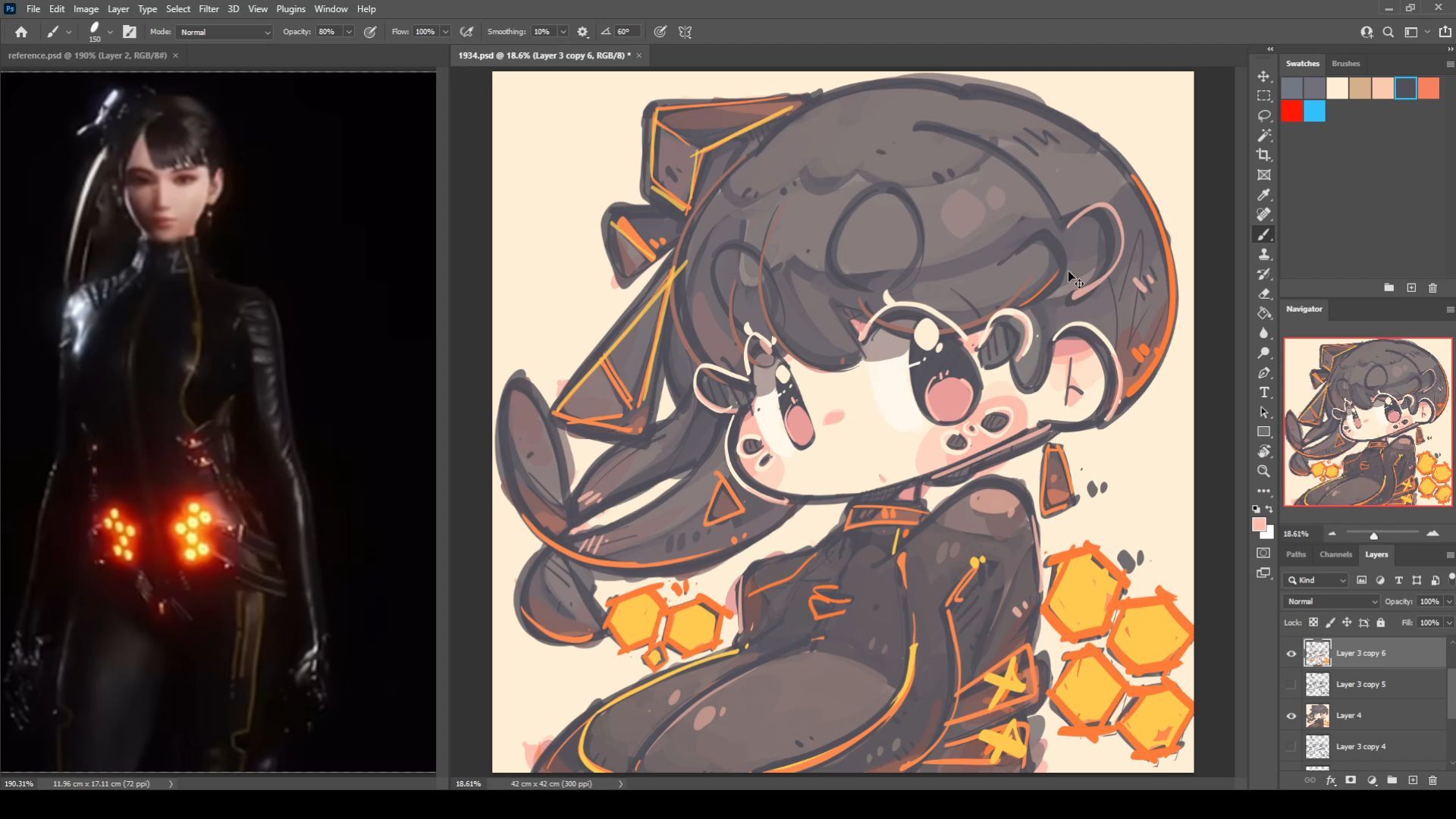Viewport: 1456px width, 819px height.
Task: Select the Eyedropper tool
Action: (x=1263, y=195)
